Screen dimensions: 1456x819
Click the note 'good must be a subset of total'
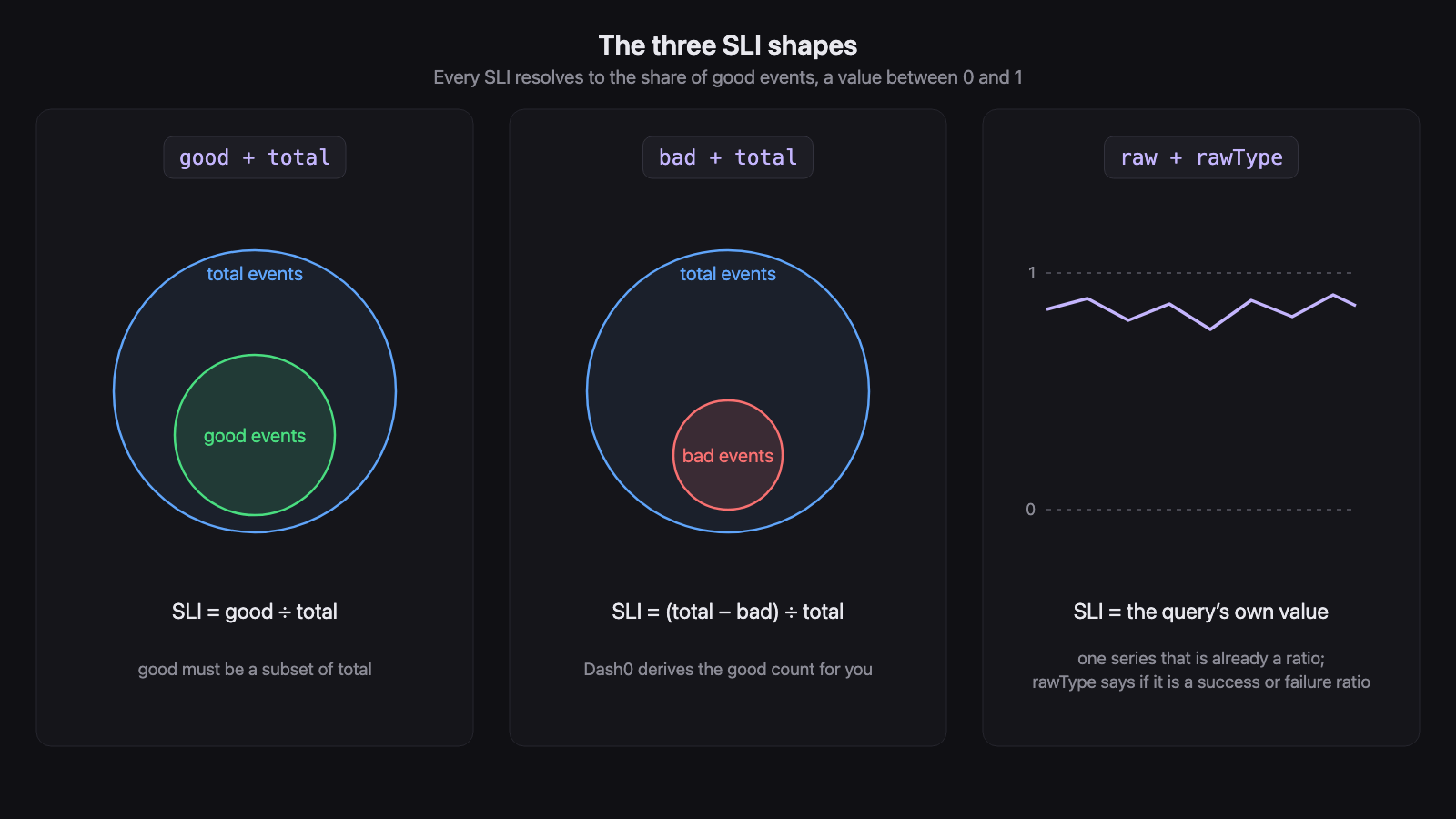pos(255,669)
